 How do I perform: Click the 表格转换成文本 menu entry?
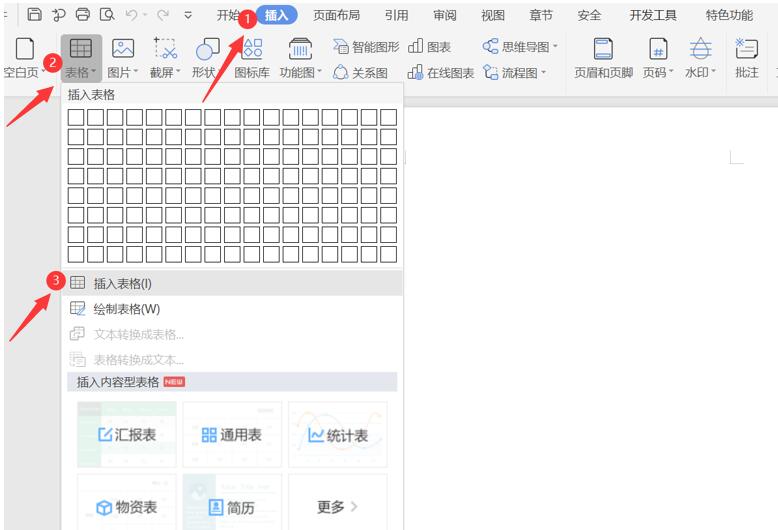point(232,359)
